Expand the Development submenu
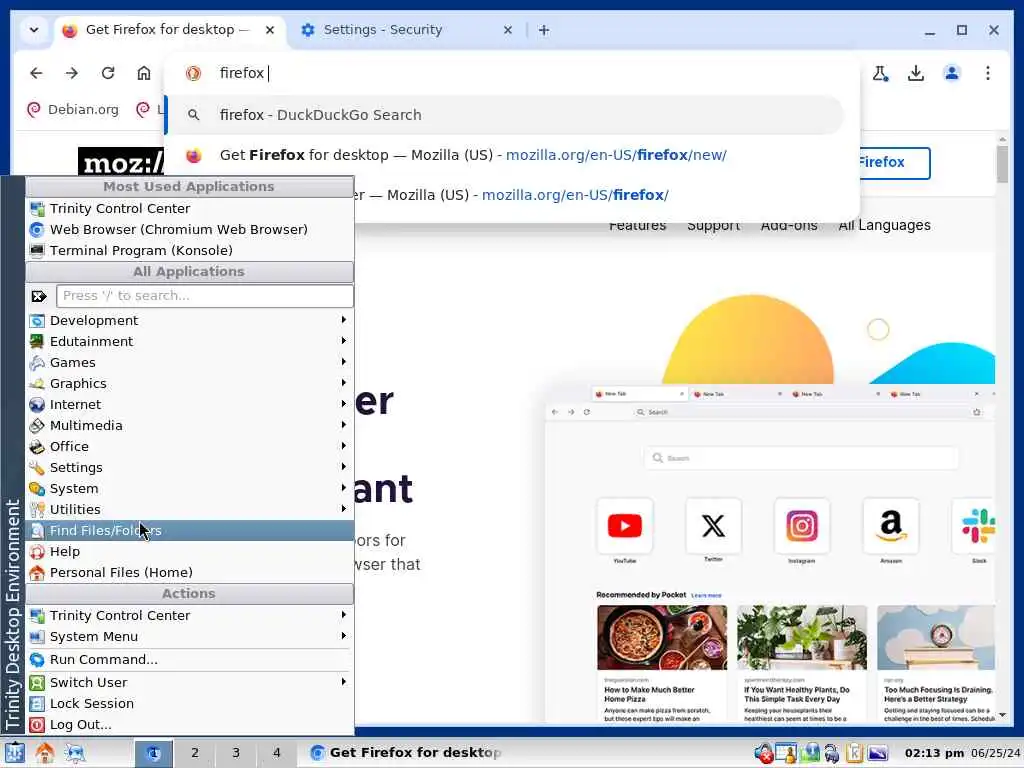The width and height of the screenshot is (1024, 768). coord(190,321)
